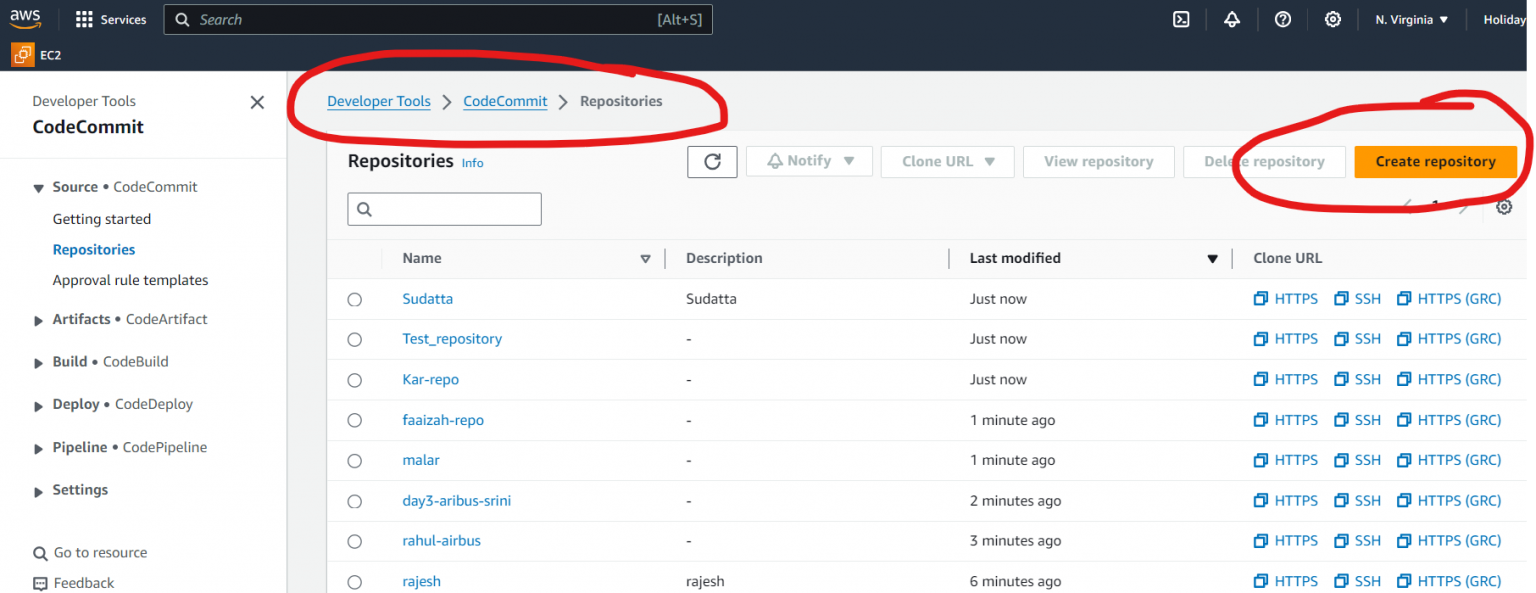This screenshot has width=1536, height=593.
Task: Click the Delete repository button
Action: [1265, 161]
